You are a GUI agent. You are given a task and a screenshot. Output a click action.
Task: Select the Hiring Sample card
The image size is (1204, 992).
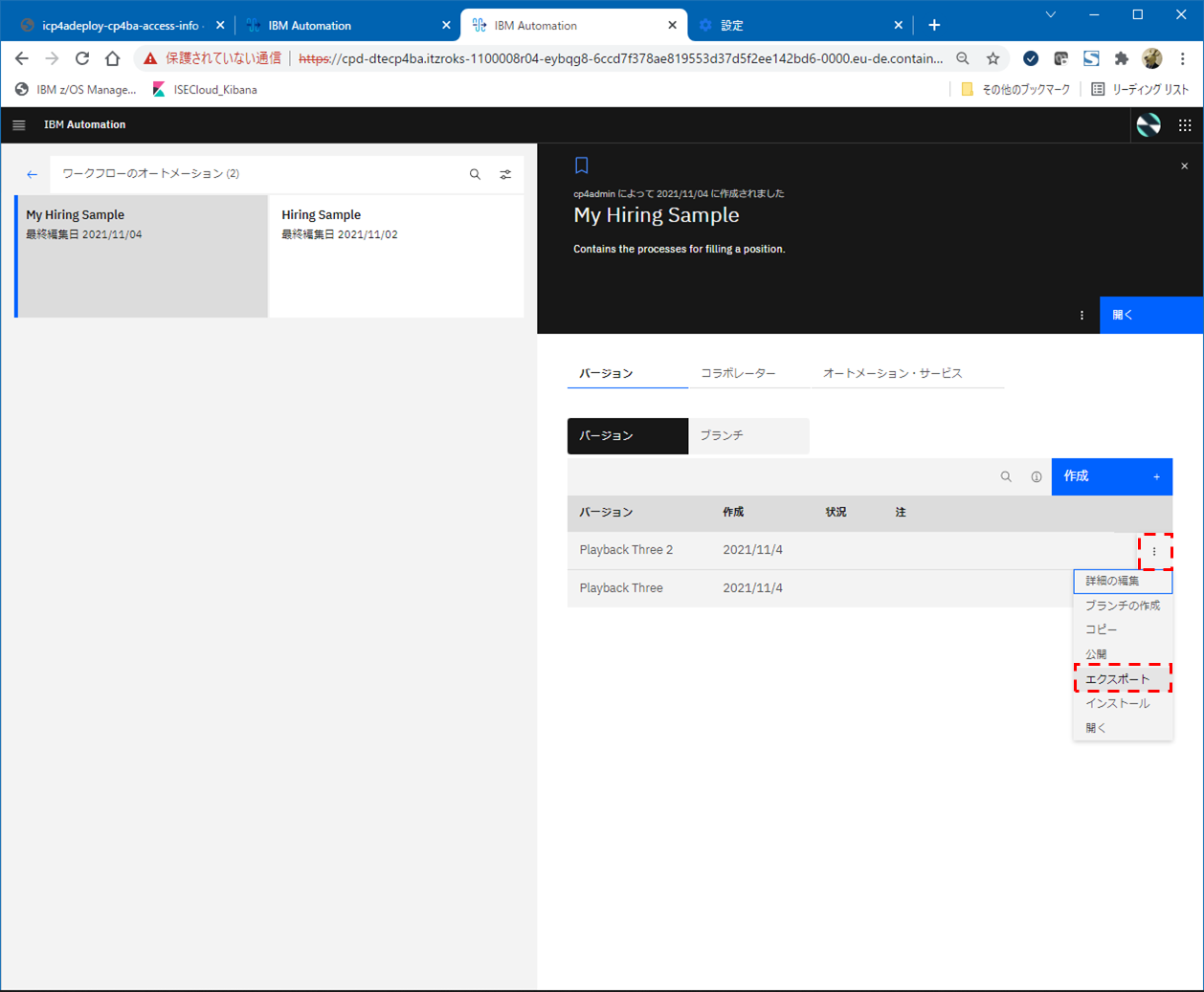point(396,255)
